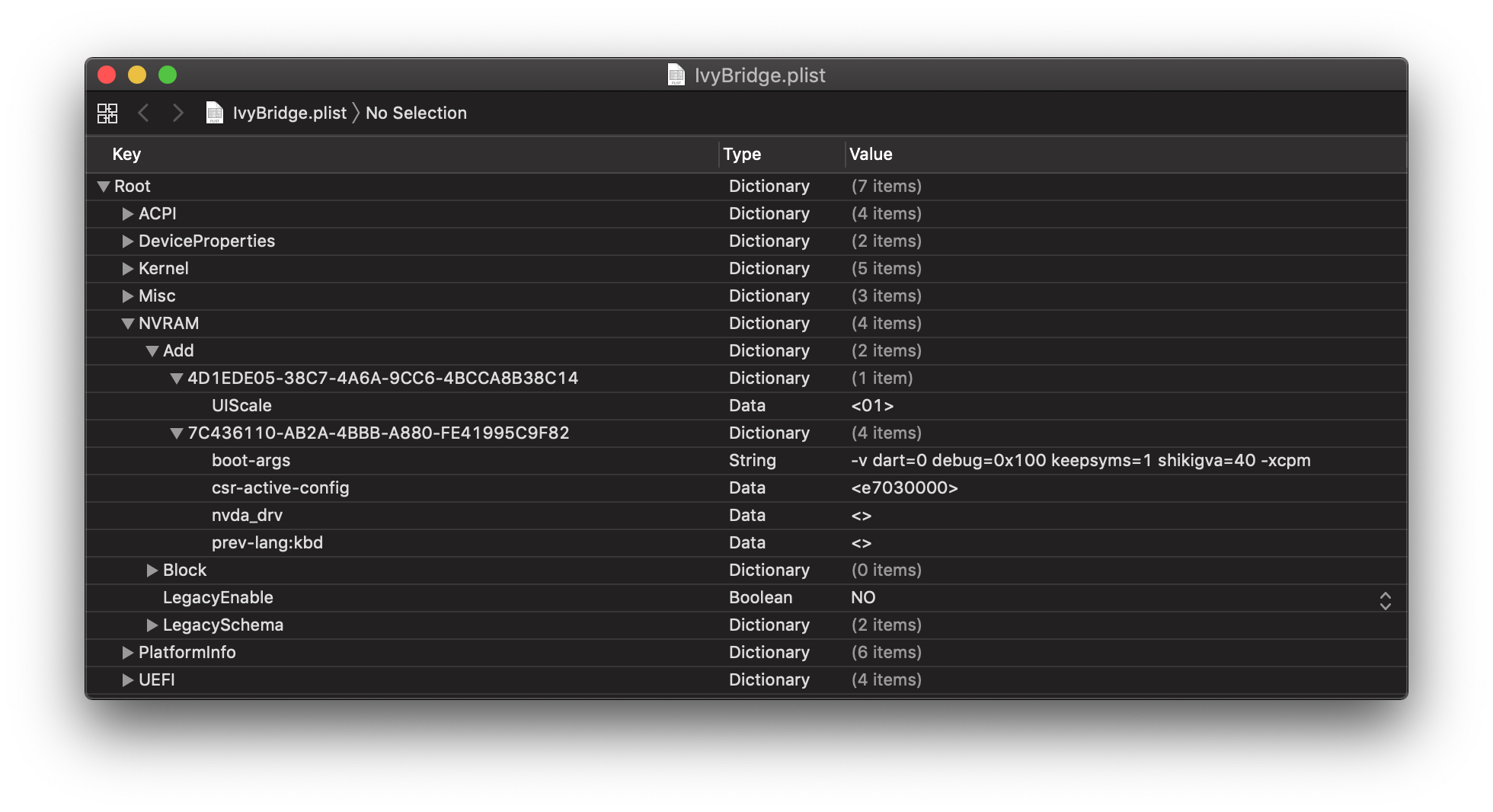Viewport: 1493px width, 812px height.
Task: Expand the DeviceProperties dictionary
Action: pos(128,241)
